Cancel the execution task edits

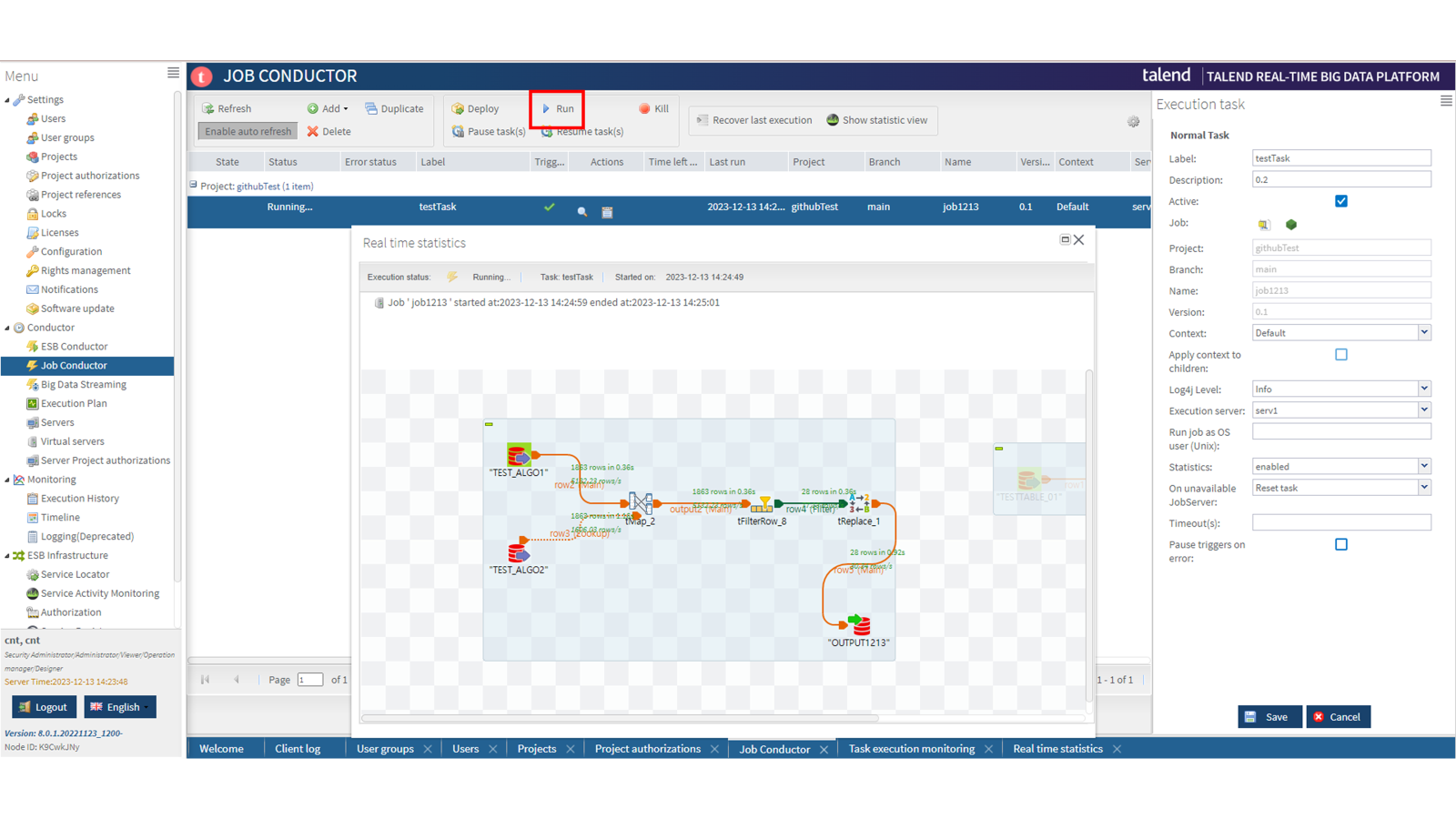1338,717
